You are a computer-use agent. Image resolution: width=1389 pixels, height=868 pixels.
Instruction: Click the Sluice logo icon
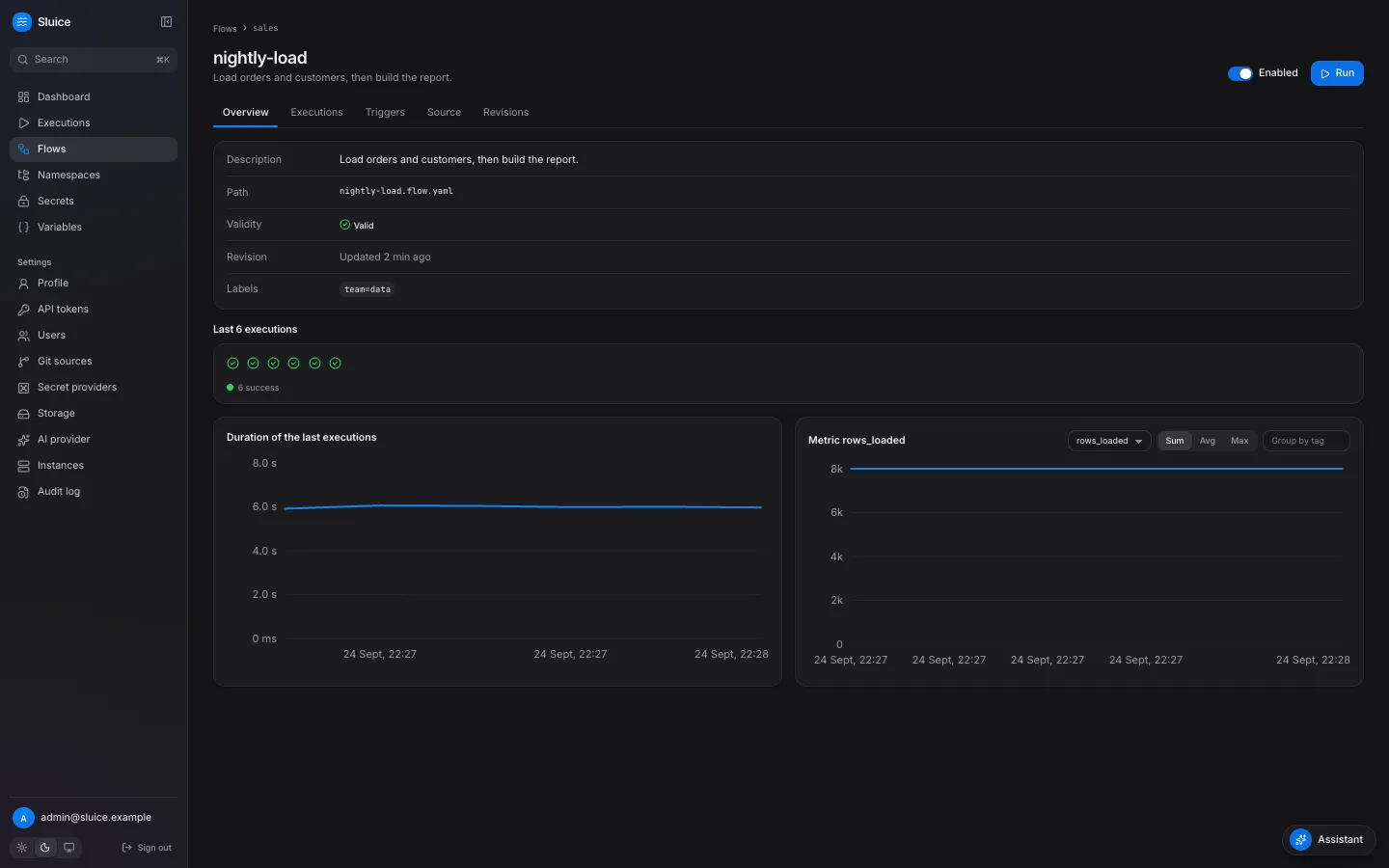[x=22, y=22]
